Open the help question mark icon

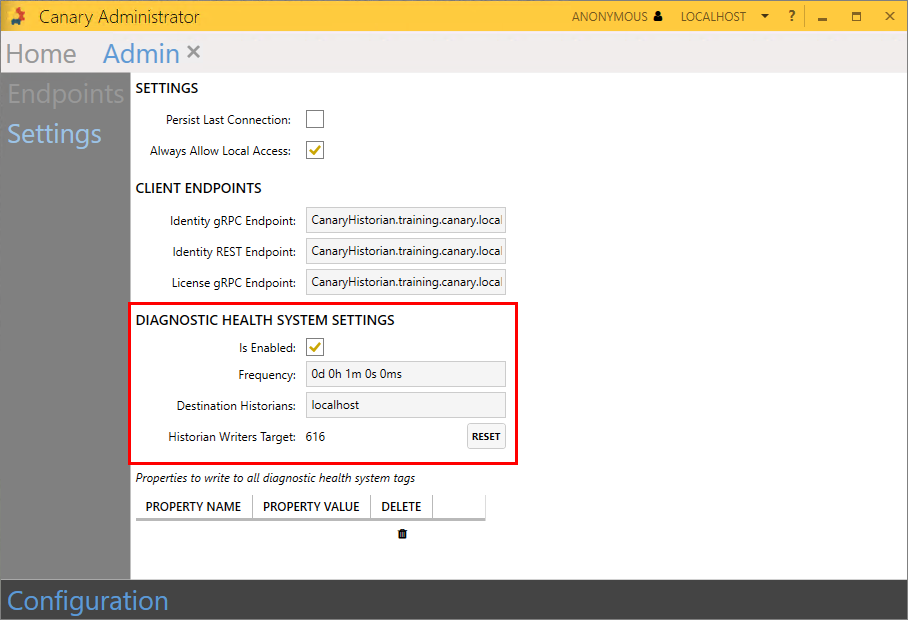pyautogui.click(x=791, y=16)
